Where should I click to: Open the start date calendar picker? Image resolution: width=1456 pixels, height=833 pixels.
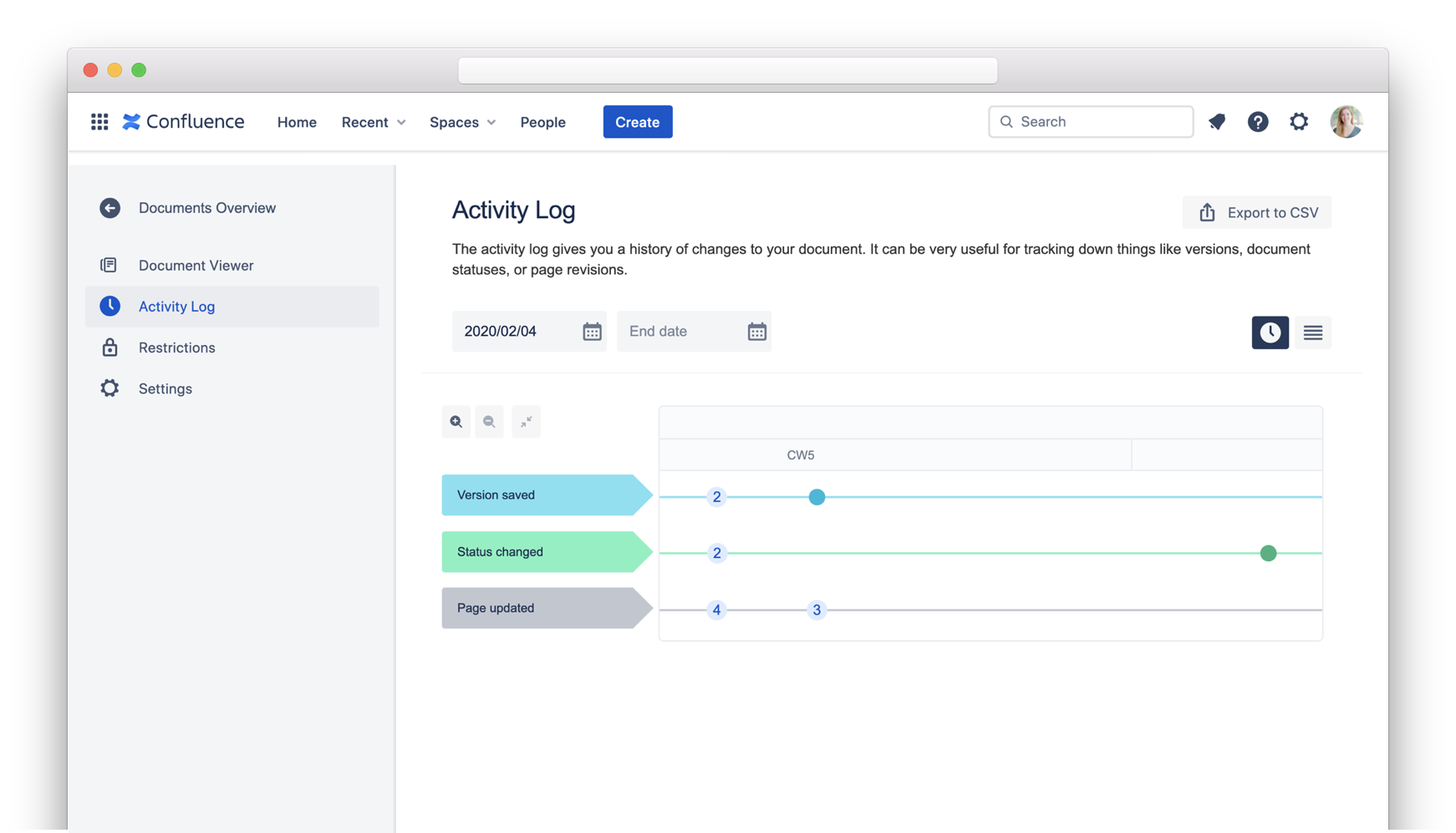(592, 332)
